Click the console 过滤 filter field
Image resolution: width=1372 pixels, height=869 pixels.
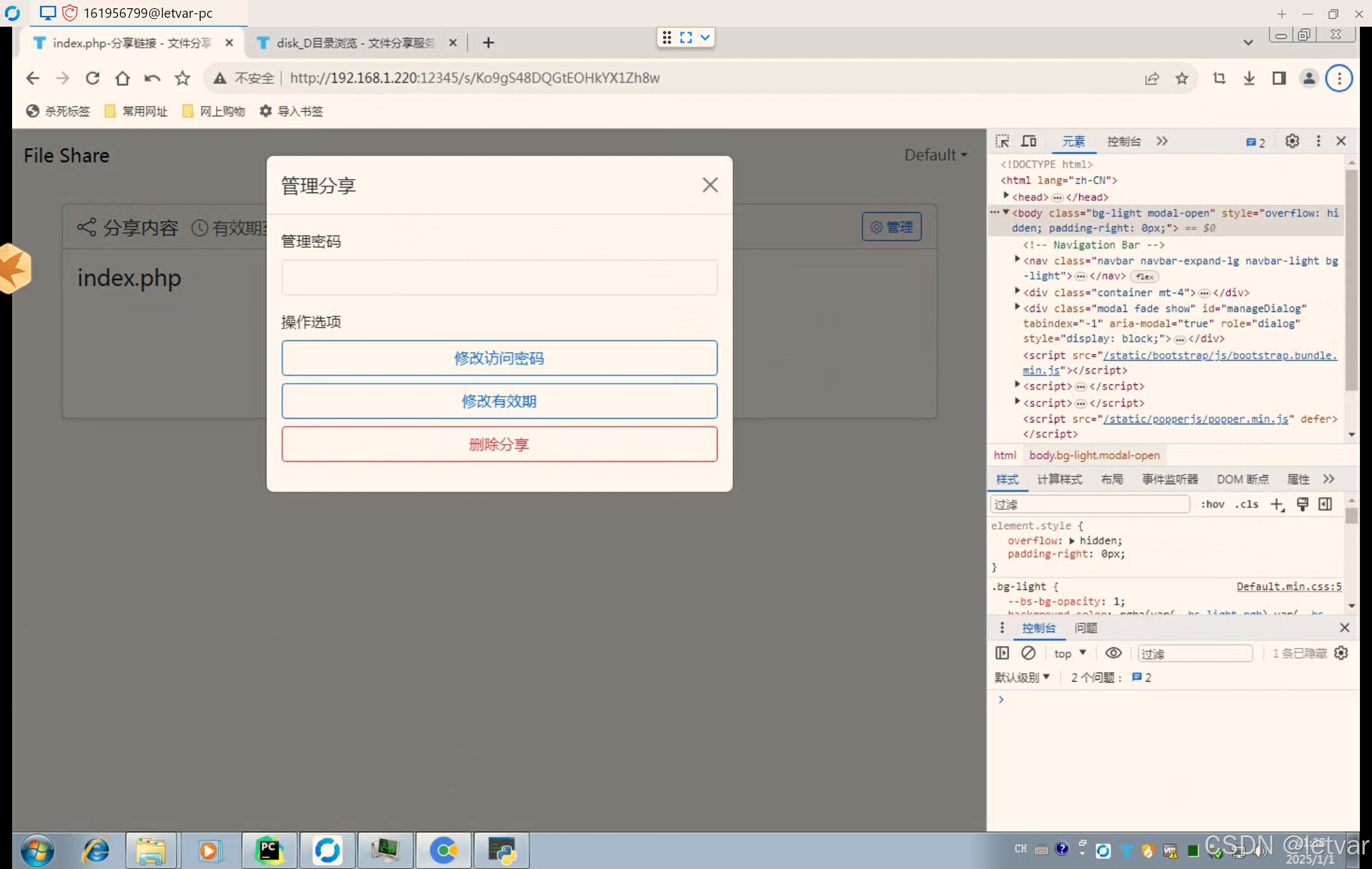(1195, 654)
